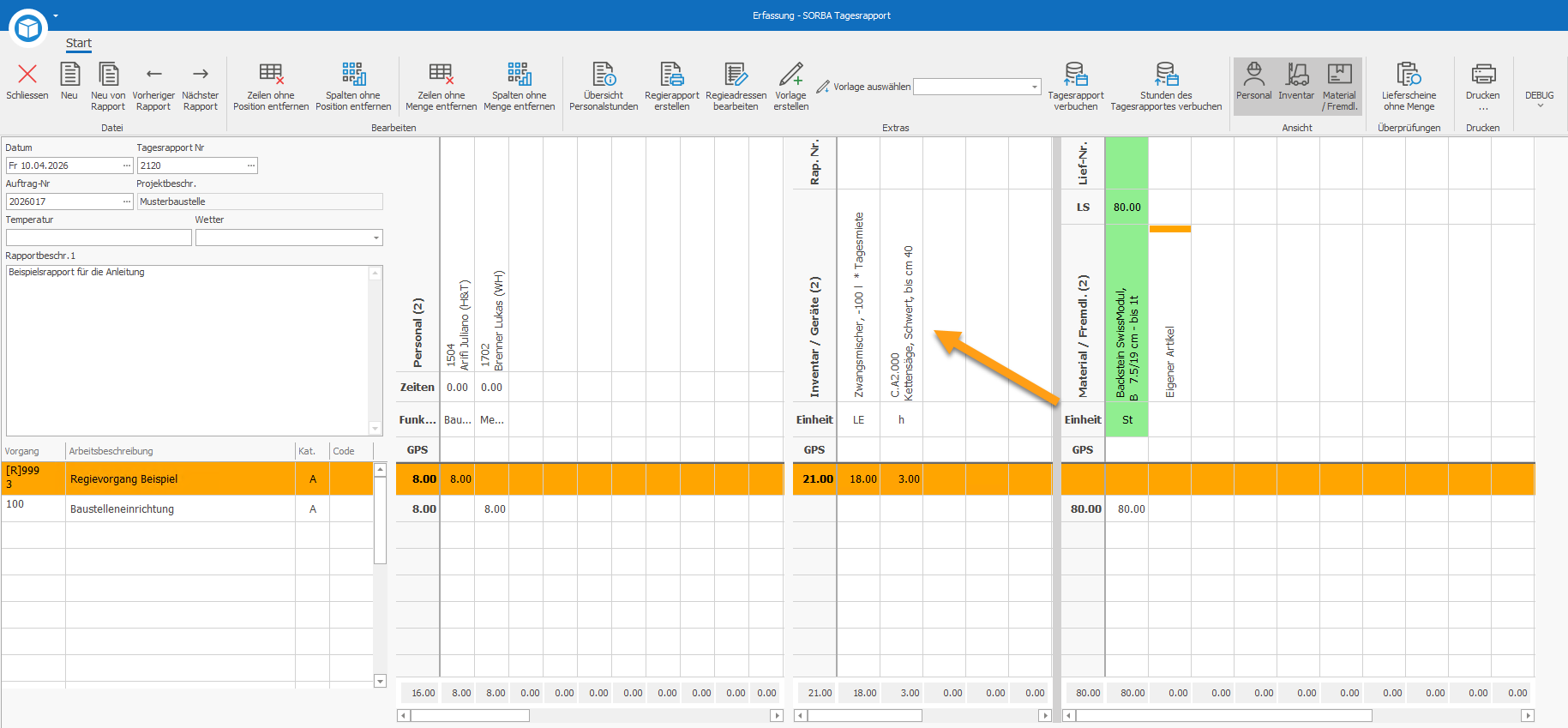Go to Vorheriger Rapport arrow

pyautogui.click(x=153, y=75)
